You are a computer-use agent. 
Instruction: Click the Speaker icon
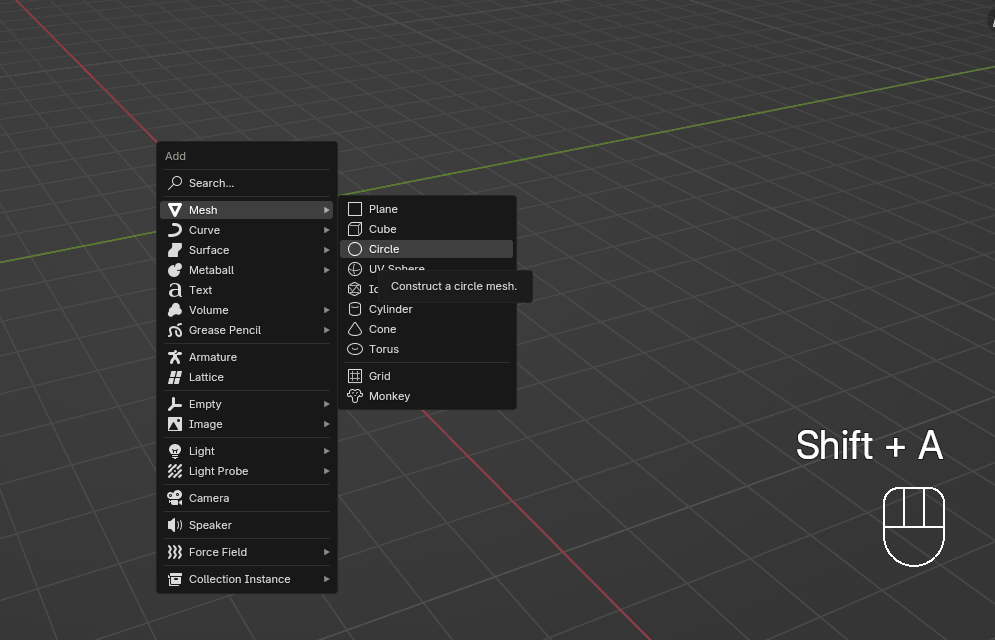click(x=175, y=525)
